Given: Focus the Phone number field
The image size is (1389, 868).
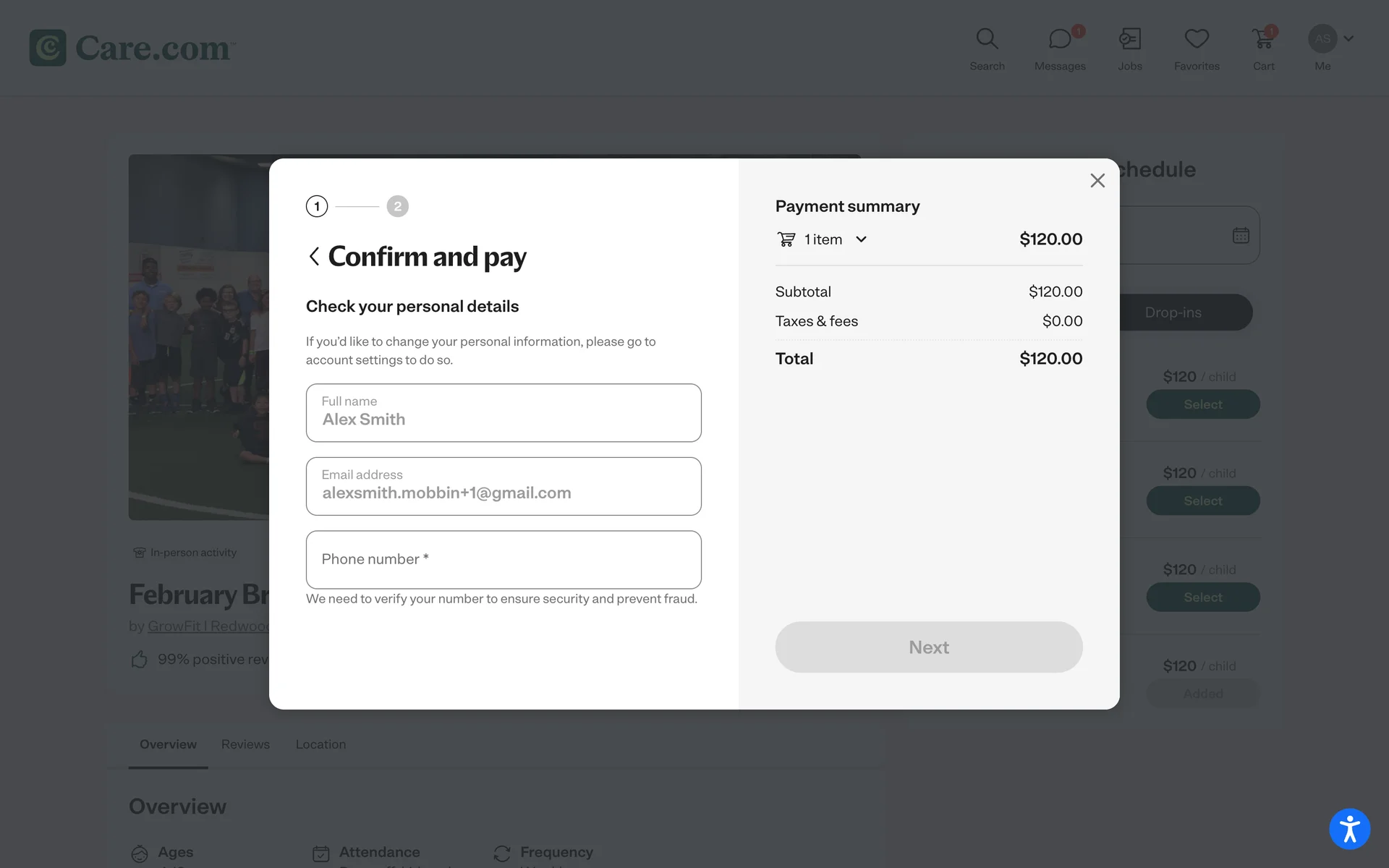Looking at the screenshot, I should 504,560.
